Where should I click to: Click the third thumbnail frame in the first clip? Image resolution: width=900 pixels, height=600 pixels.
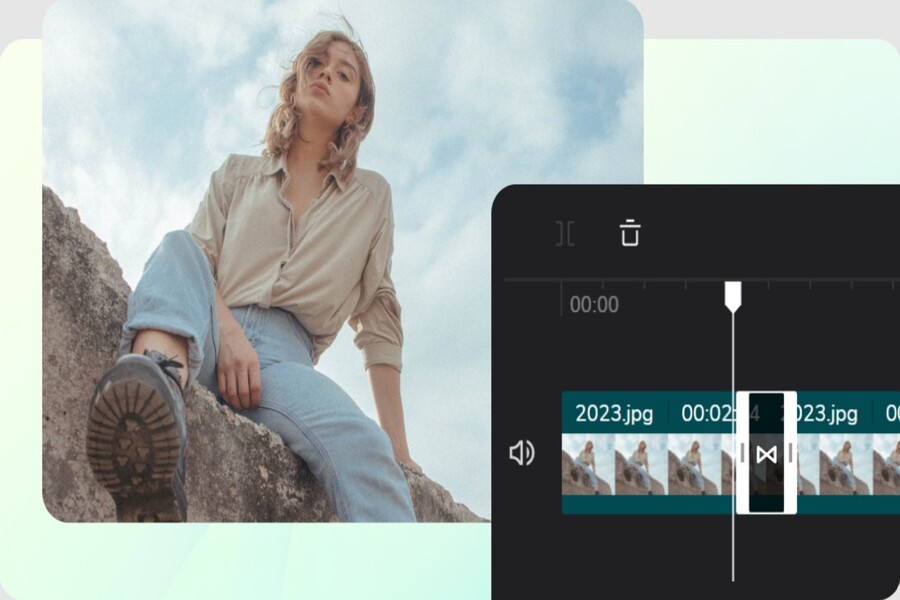click(x=693, y=463)
